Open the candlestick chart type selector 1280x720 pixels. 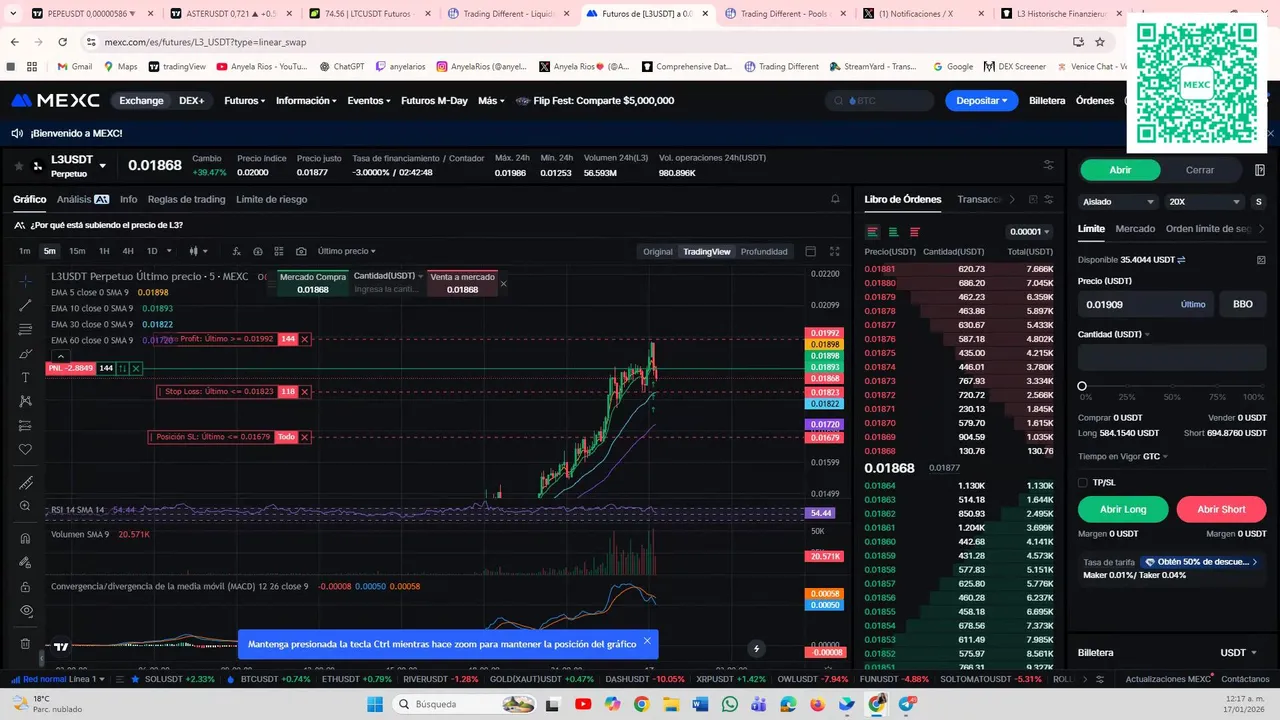point(198,251)
